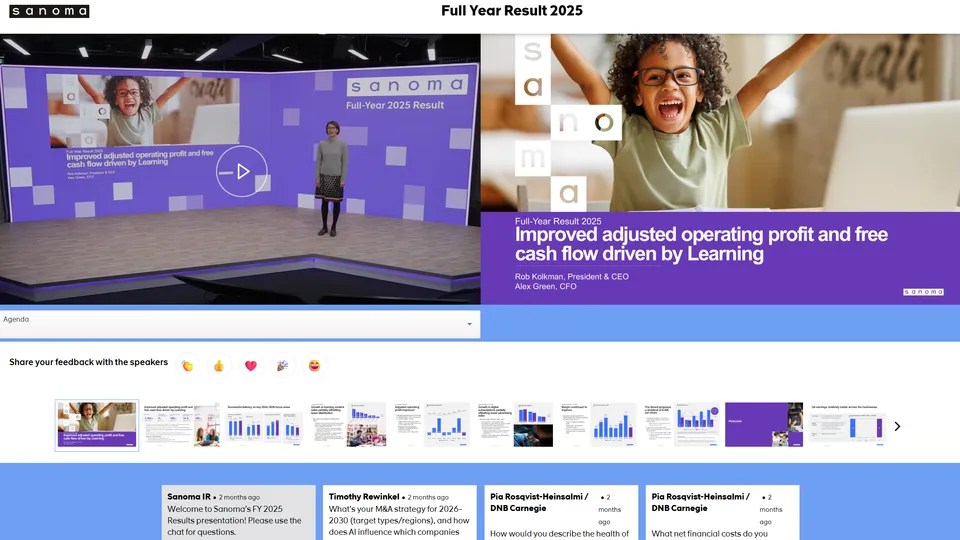Select the second slide thumbnail with key figures
Viewport: 960px width, 540px height.
pos(181,425)
